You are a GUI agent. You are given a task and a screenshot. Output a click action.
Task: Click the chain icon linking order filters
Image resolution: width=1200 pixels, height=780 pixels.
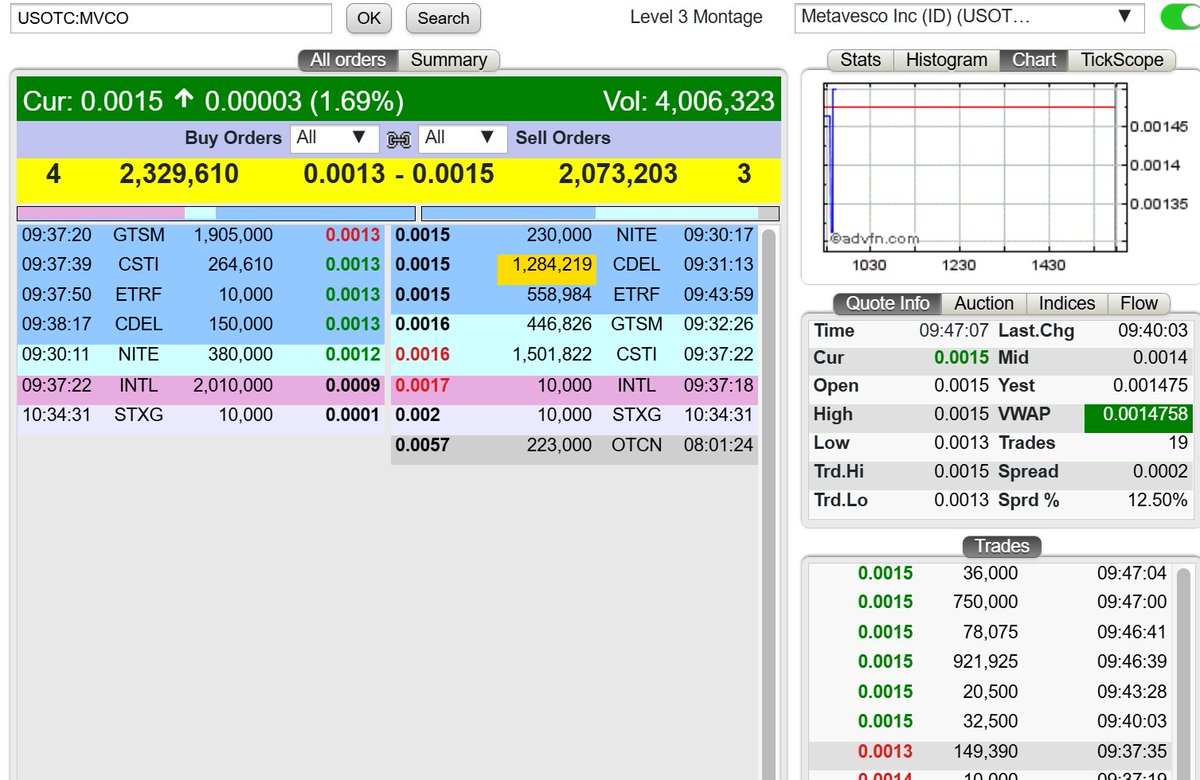398,139
